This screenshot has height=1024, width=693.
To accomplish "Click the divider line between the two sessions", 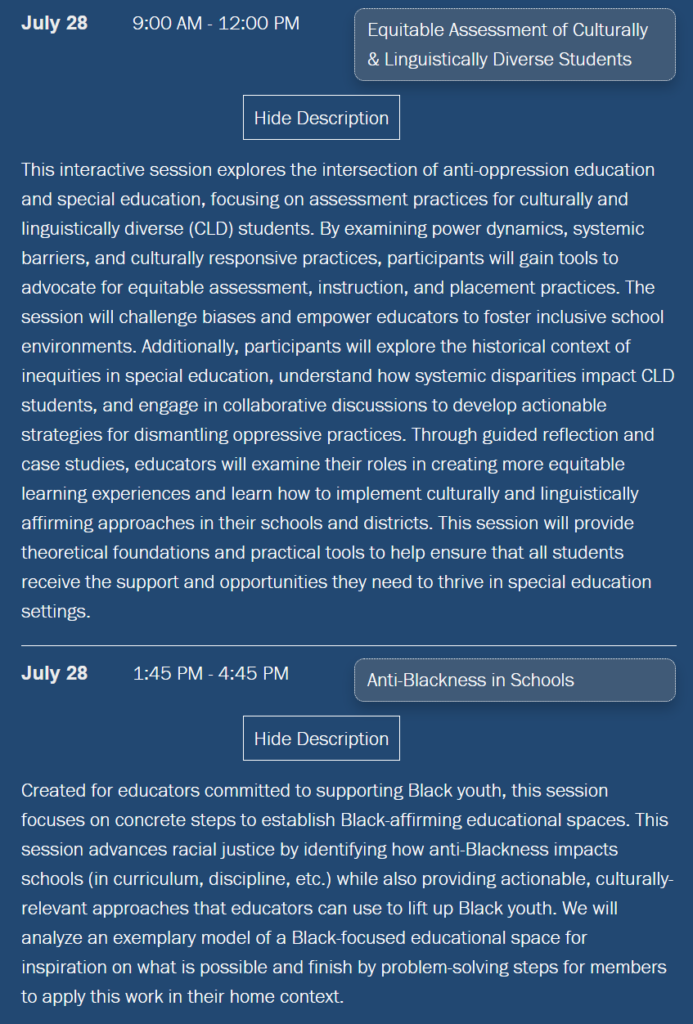I will (349, 645).
